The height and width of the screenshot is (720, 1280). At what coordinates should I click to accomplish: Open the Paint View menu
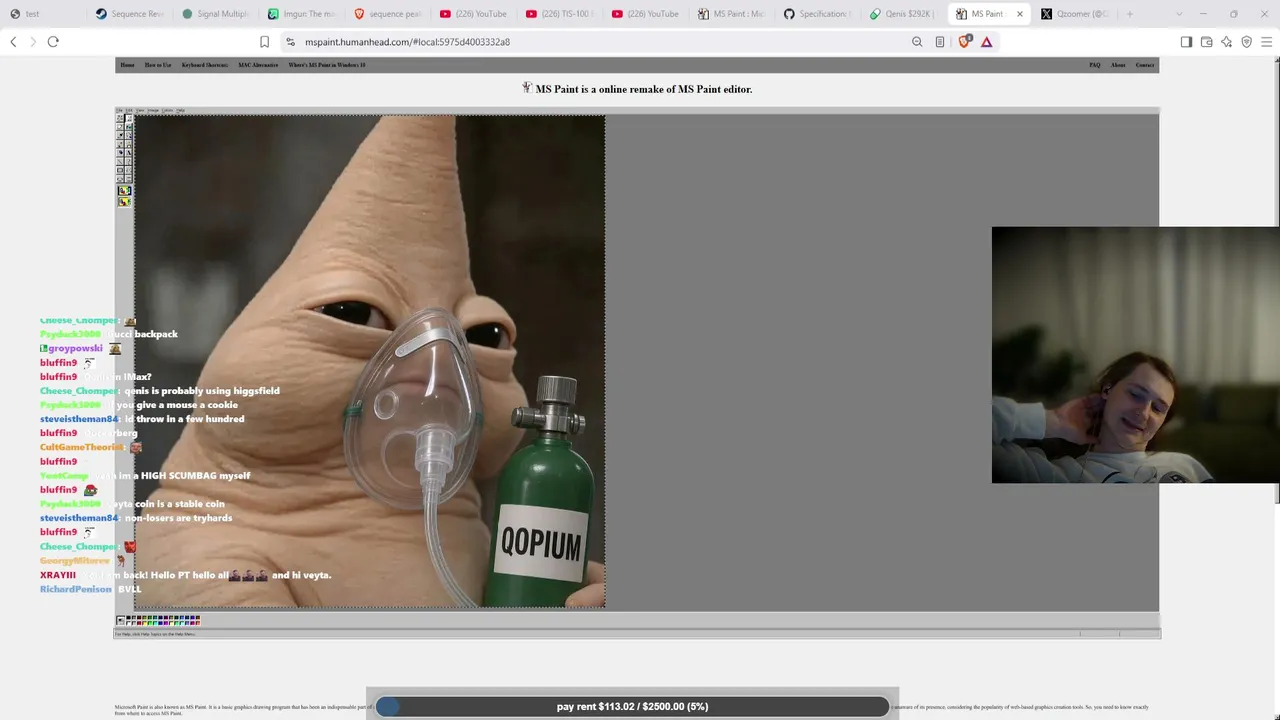(140, 110)
